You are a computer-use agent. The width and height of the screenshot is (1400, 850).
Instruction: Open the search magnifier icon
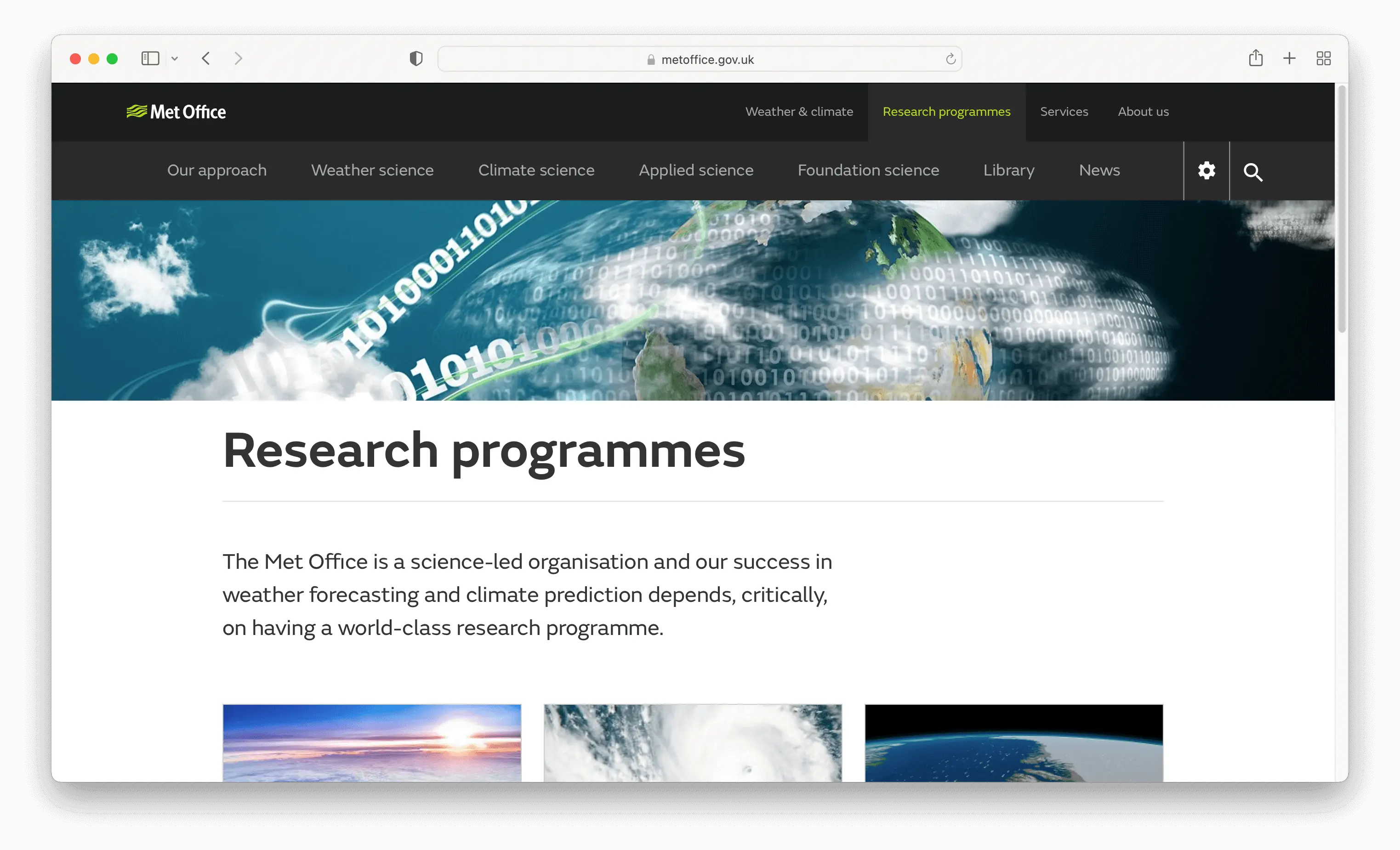(x=1253, y=171)
